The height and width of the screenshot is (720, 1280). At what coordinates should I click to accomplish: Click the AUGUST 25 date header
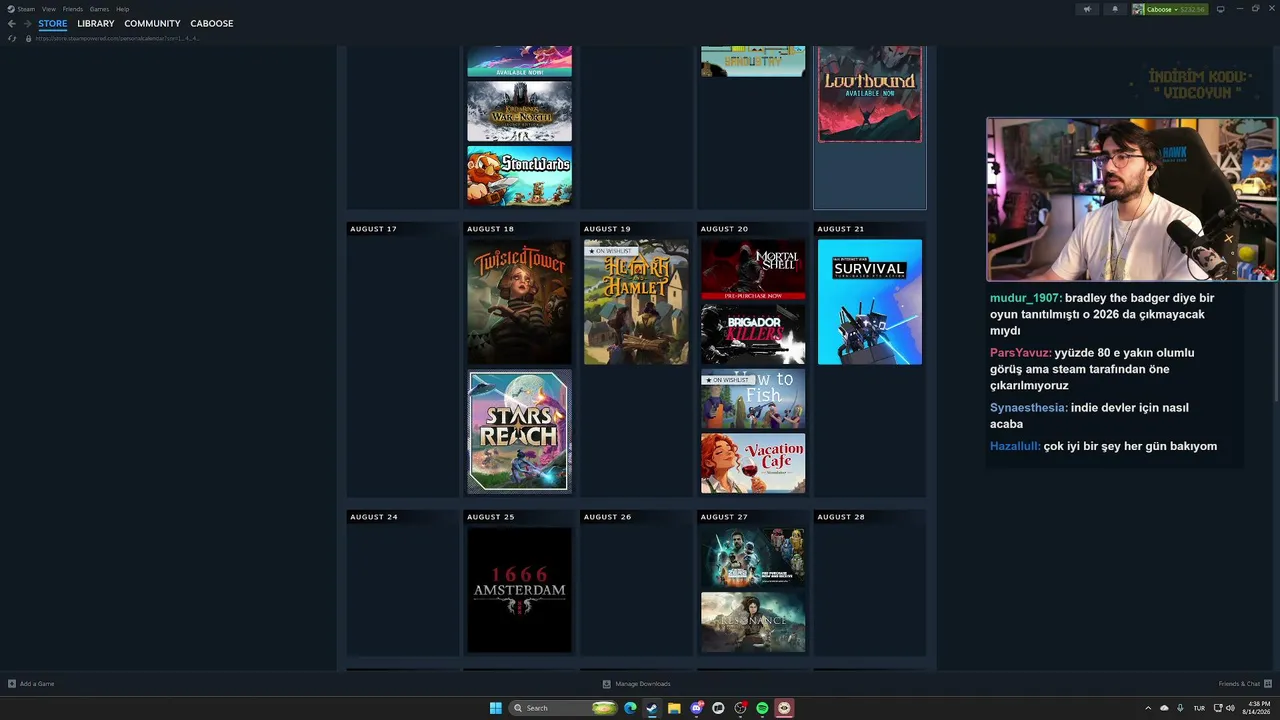point(490,517)
